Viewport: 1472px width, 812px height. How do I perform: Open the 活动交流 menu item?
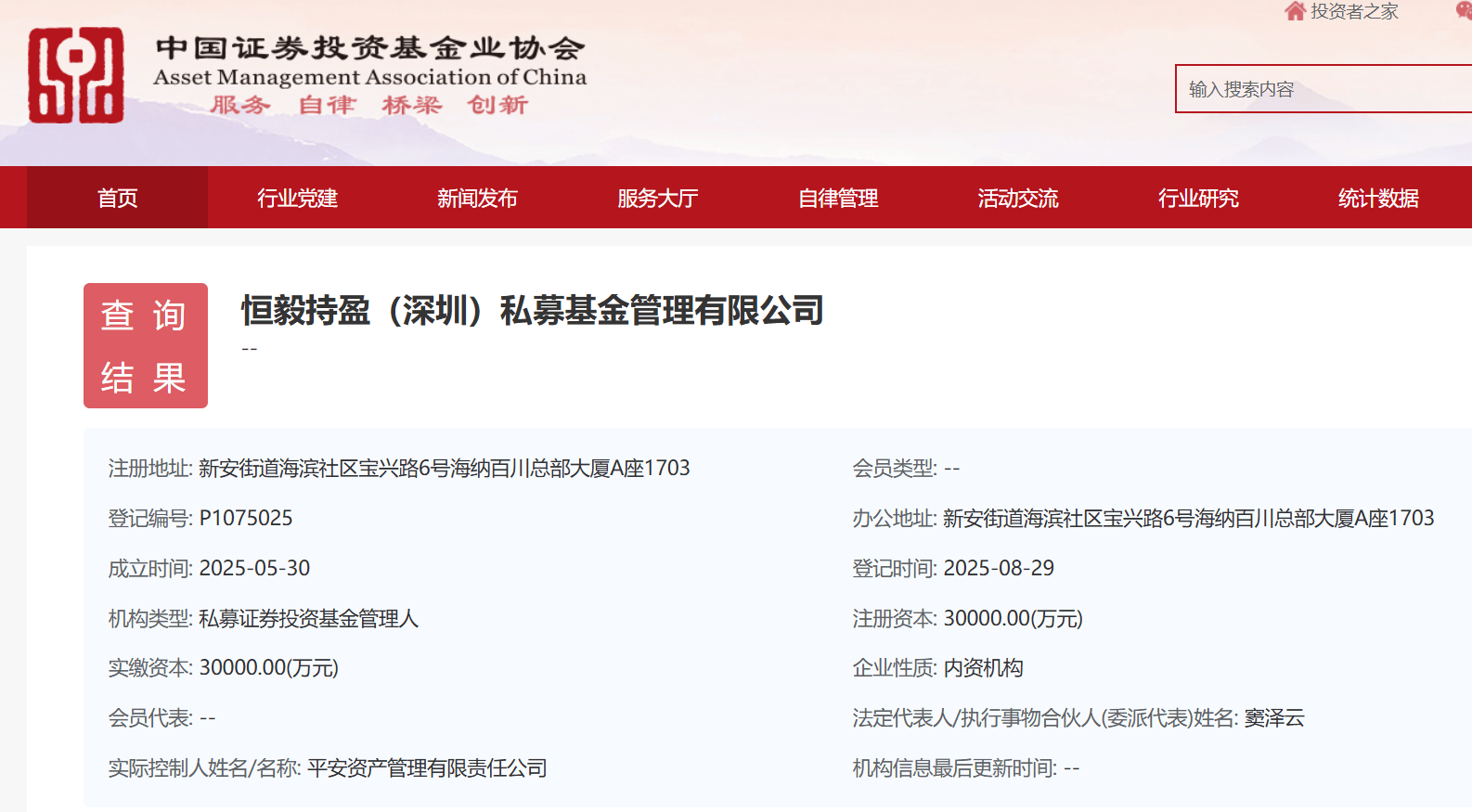[1018, 198]
